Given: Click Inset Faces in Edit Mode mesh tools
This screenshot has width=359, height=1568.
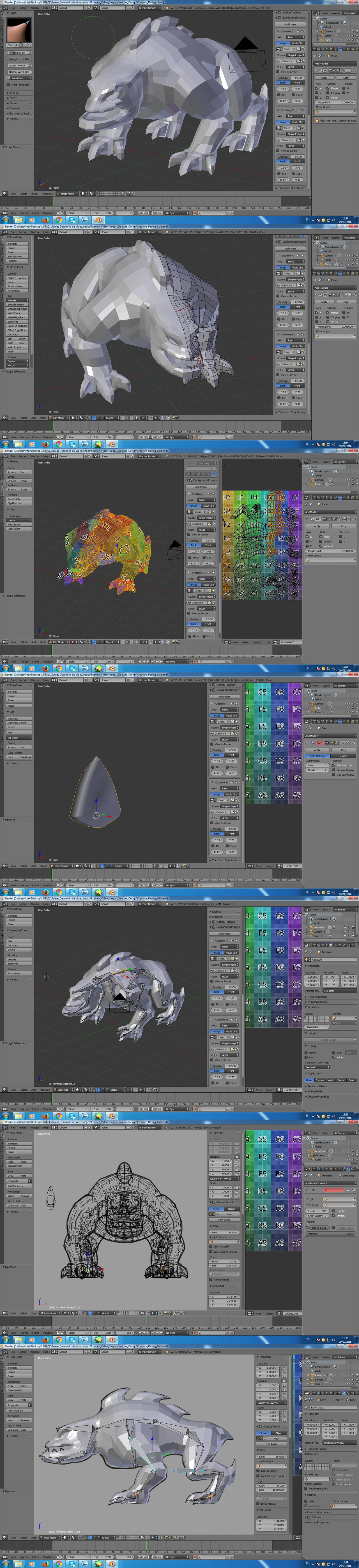Looking at the screenshot, I should point(17,313).
